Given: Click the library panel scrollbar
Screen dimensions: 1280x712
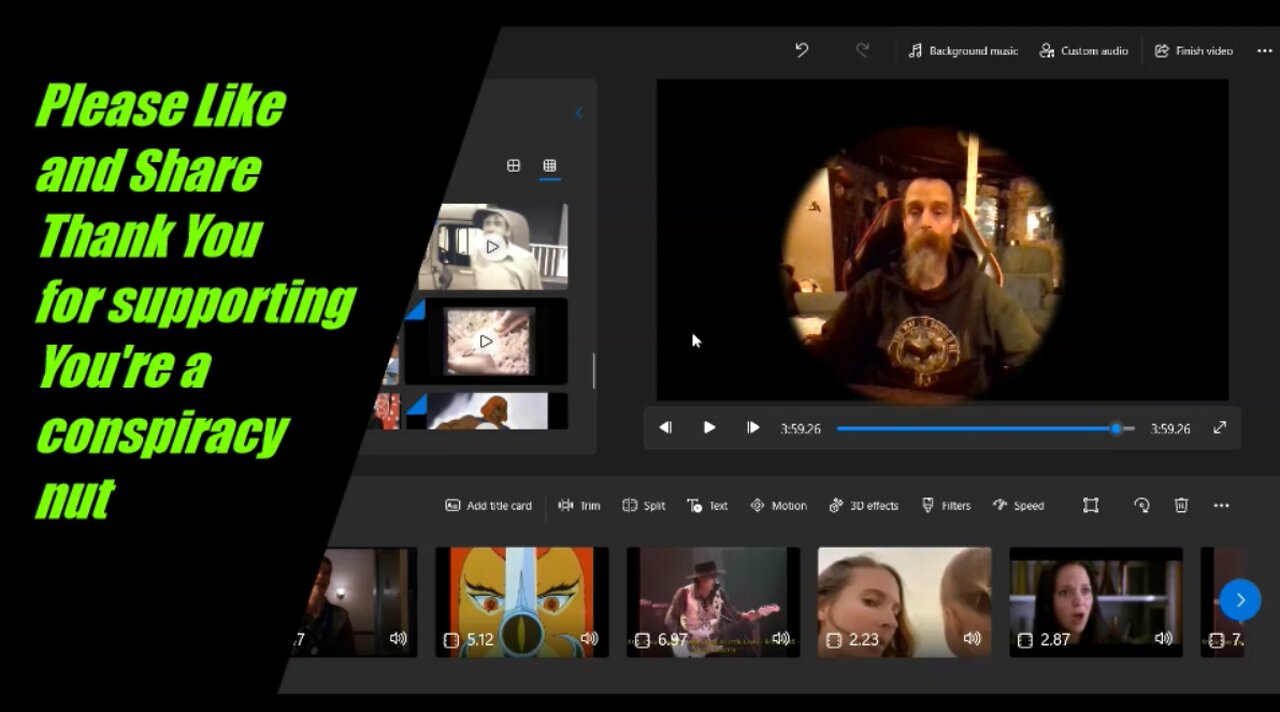Looking at the screenshot, I should tap(594, 371).
